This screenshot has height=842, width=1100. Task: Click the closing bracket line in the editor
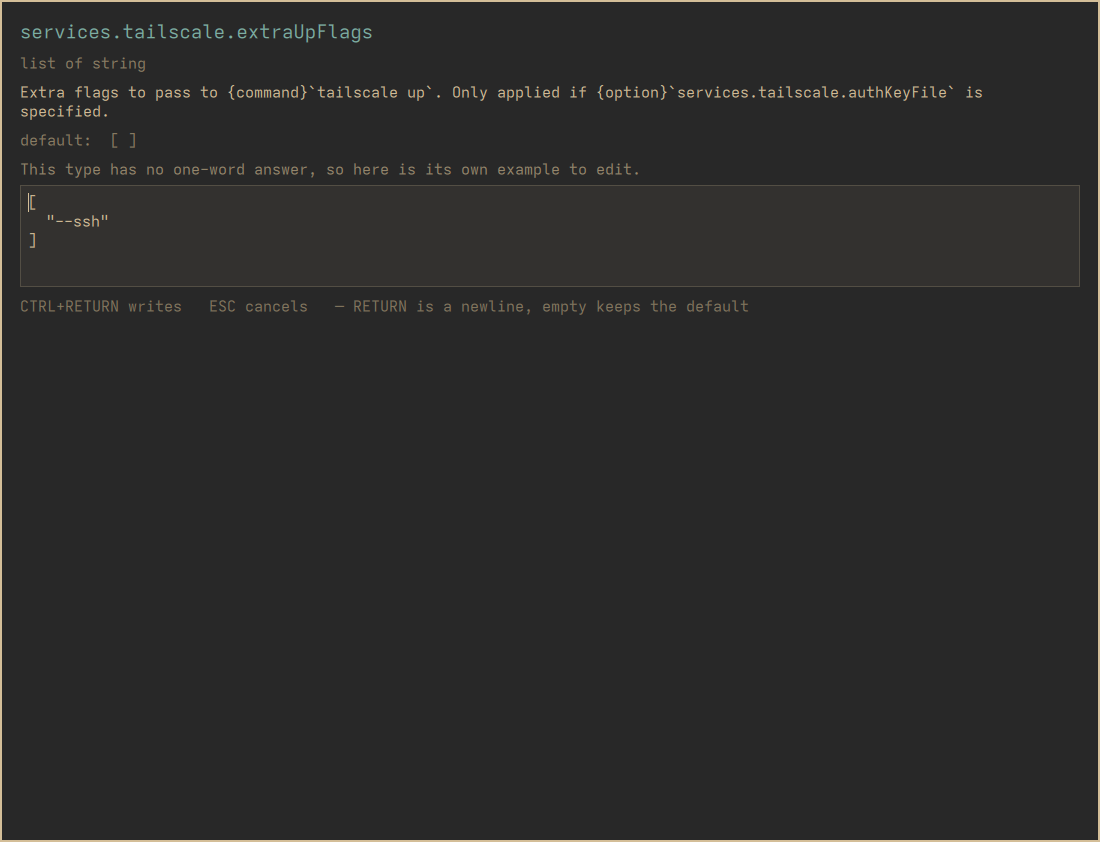pyautogui.click(x=33, y=241)
